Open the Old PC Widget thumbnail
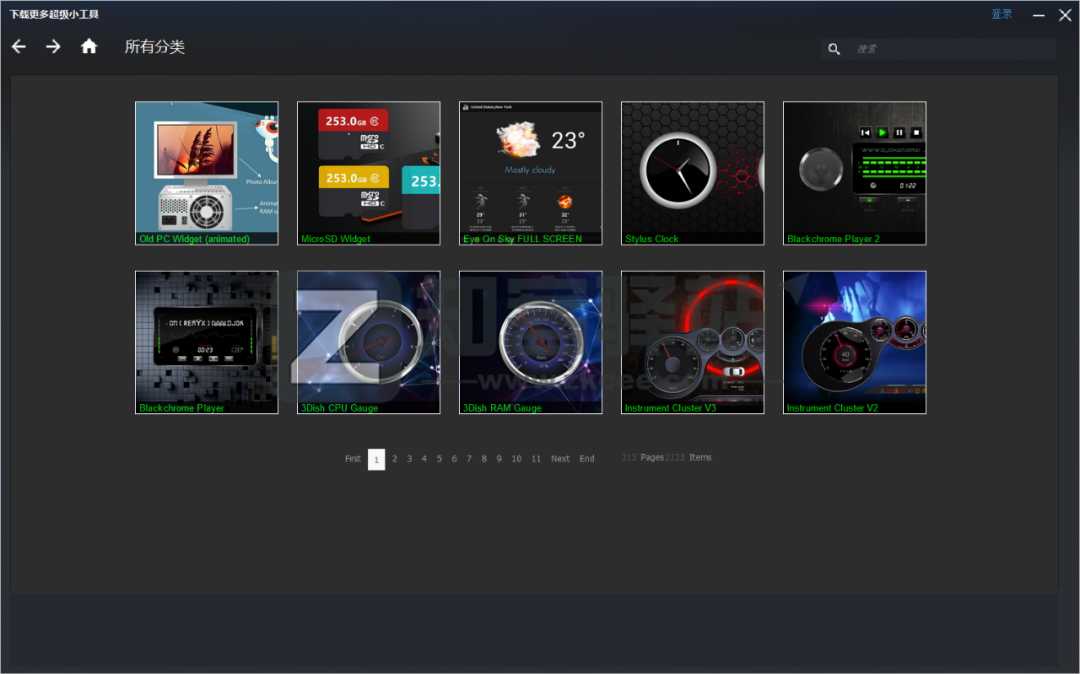 [207, 172]
